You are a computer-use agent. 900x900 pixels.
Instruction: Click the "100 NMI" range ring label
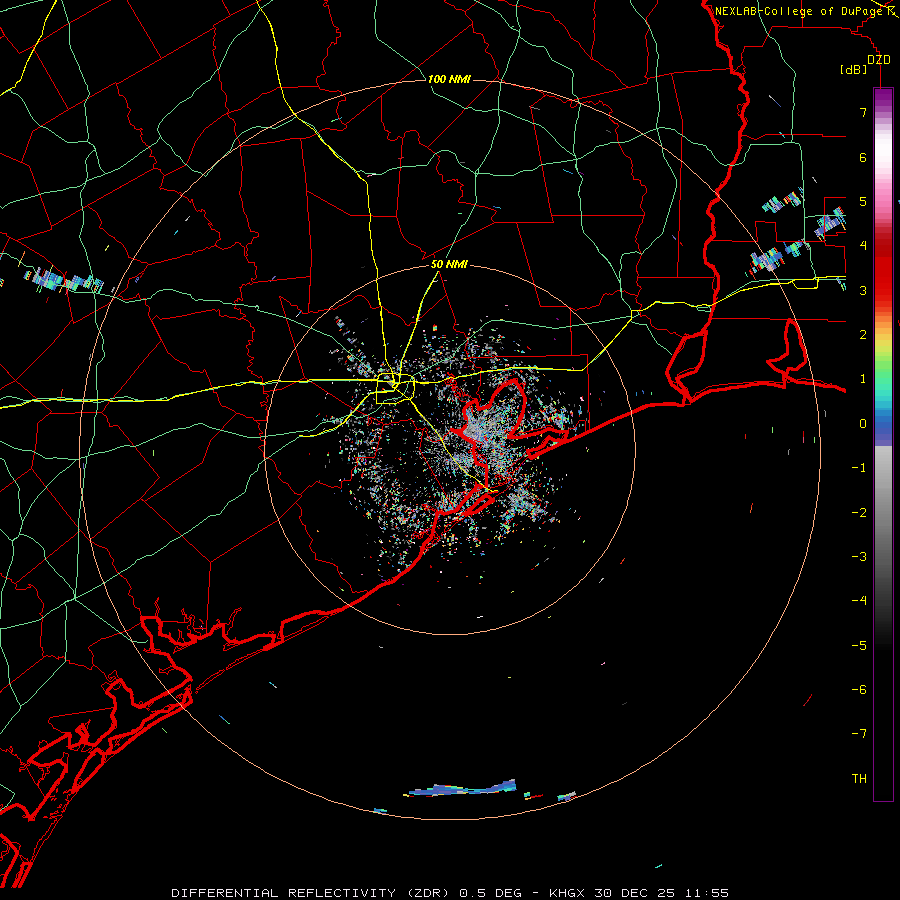449,79
